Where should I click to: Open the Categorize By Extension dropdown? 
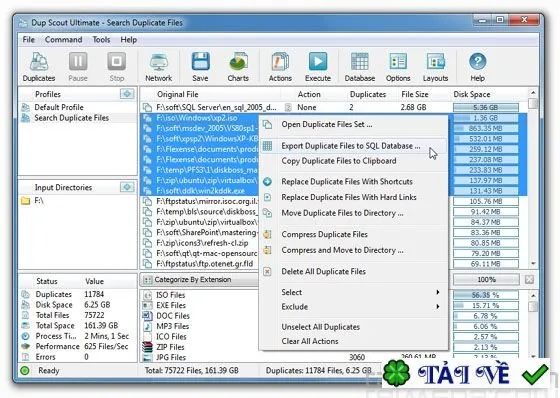[x=199, y=279]
